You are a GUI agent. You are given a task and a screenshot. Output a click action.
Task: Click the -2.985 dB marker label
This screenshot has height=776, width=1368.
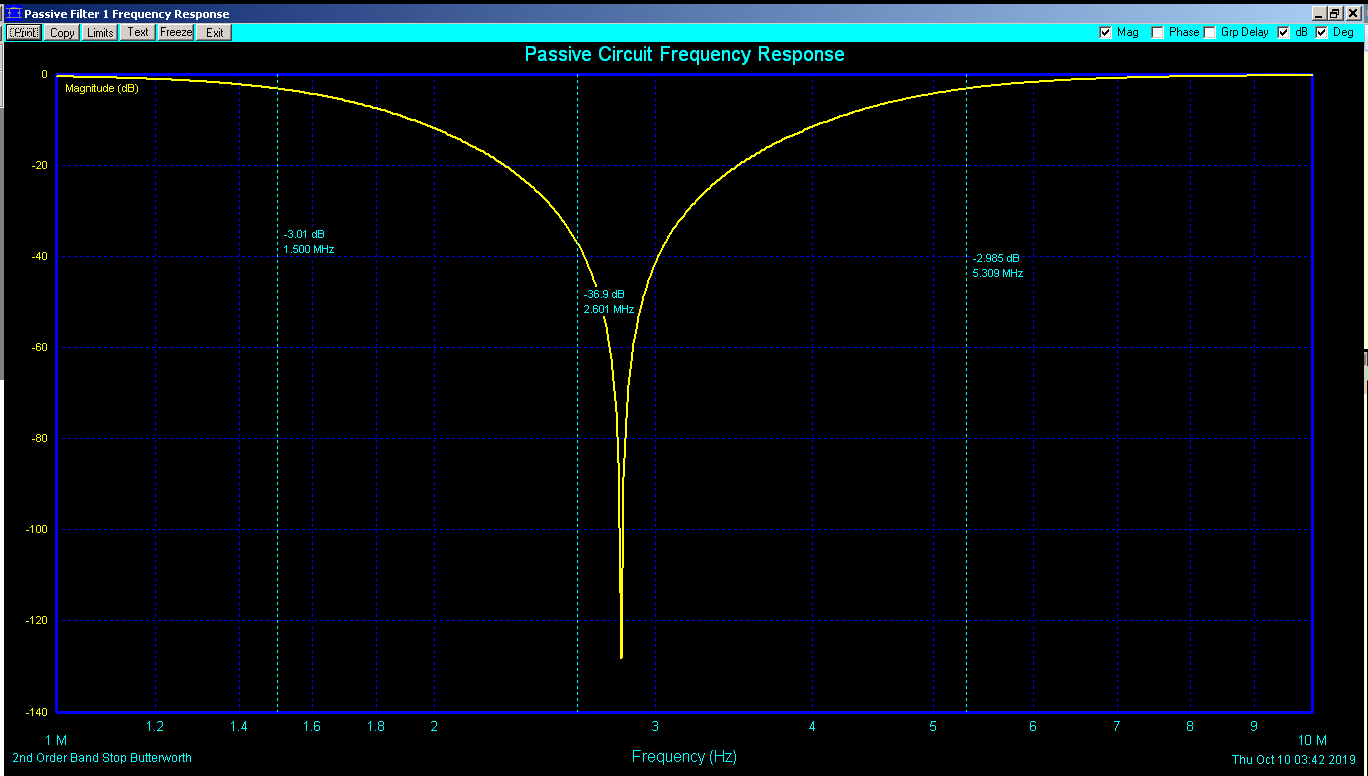click(996, 258)
